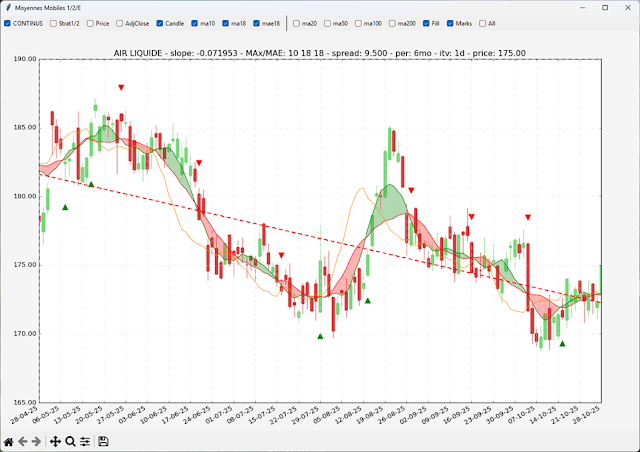Go forward to next view arrow
Image resolution: width=640 pixels, height=452 pixels.
tap(38, 441)
